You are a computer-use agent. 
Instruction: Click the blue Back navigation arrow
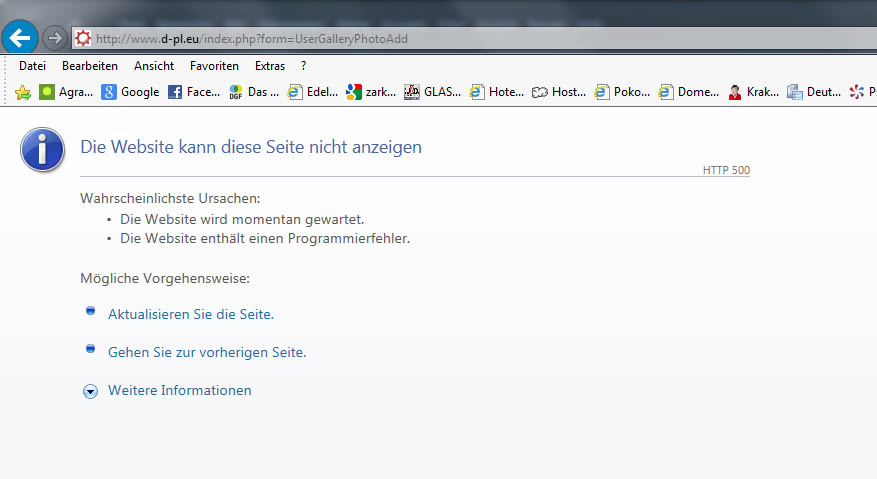(20, 38)
